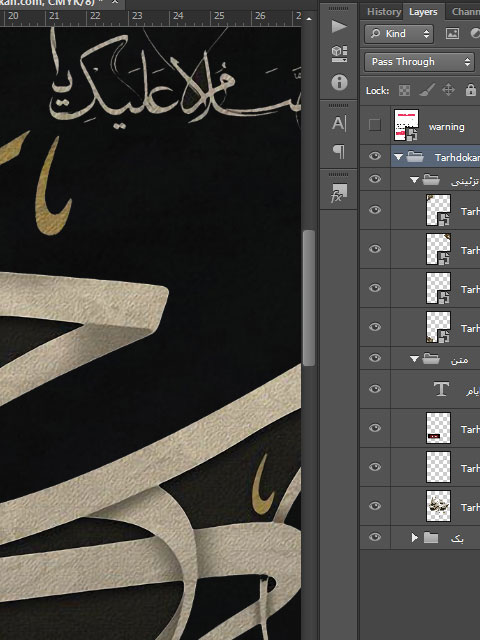Open the 3D panel cube icon
Screen dimensions: 480x640
point(339,53)
